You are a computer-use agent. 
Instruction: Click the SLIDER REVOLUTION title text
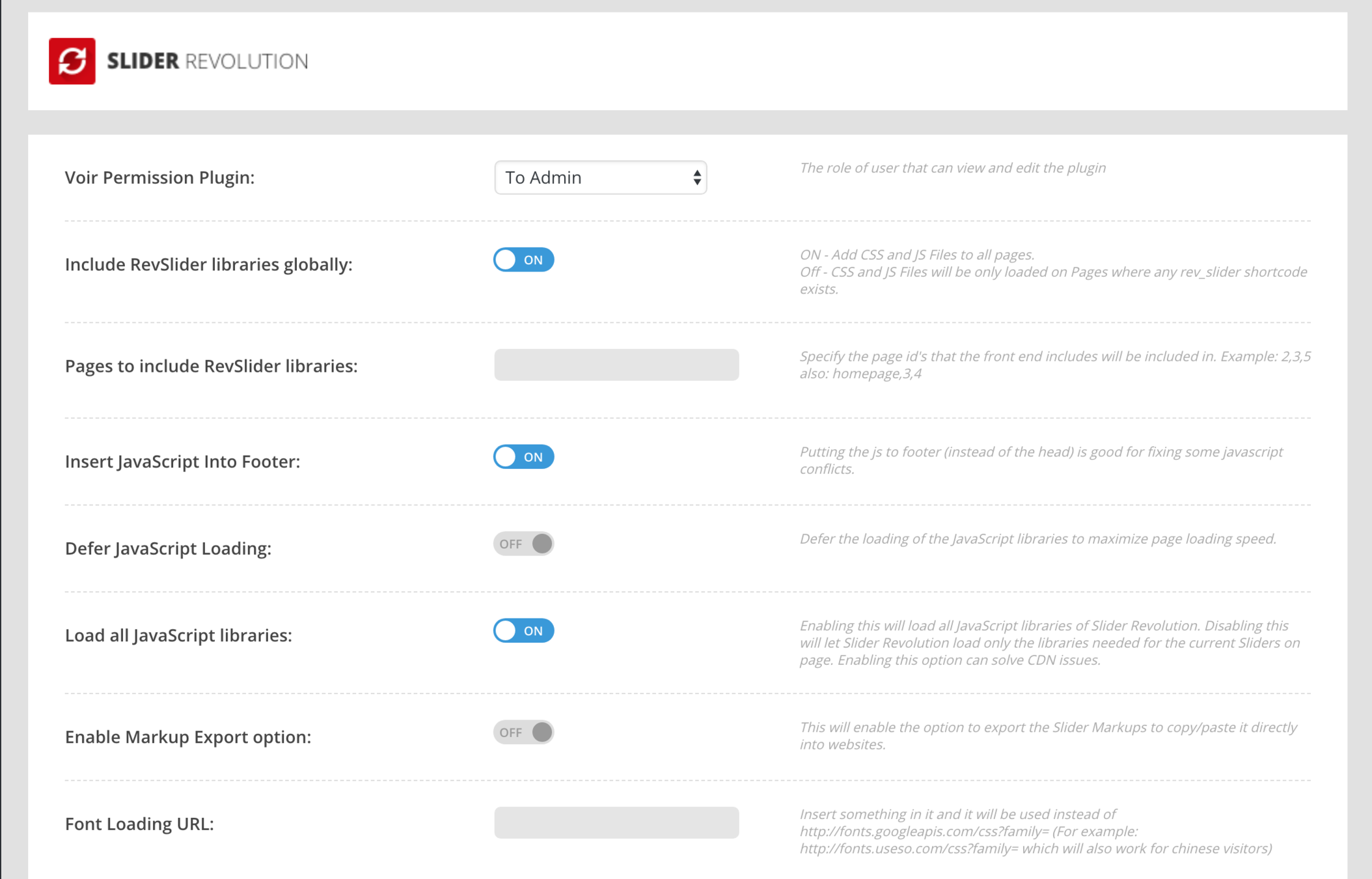pyautogui.click(x=207, y=61)
